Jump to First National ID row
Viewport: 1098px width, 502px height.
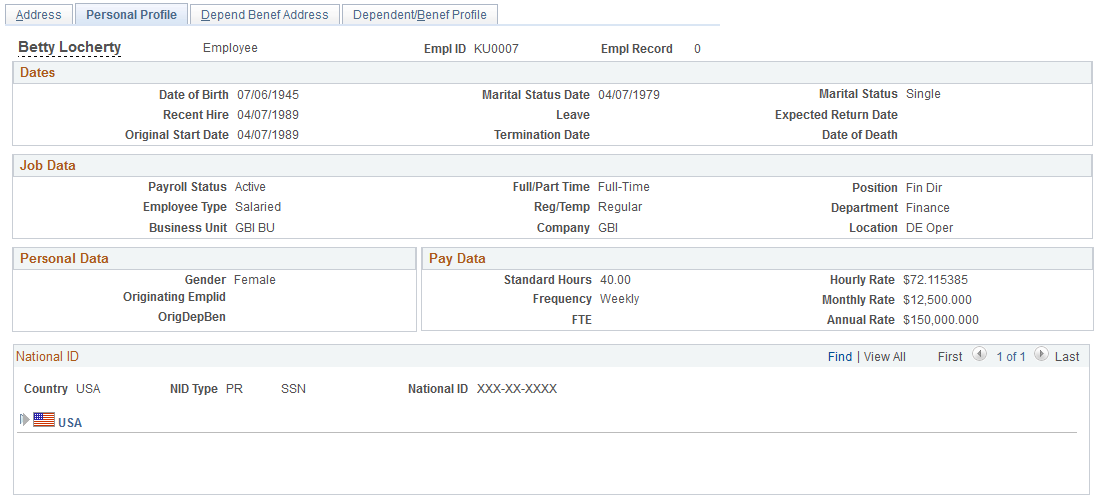[950, 356]
